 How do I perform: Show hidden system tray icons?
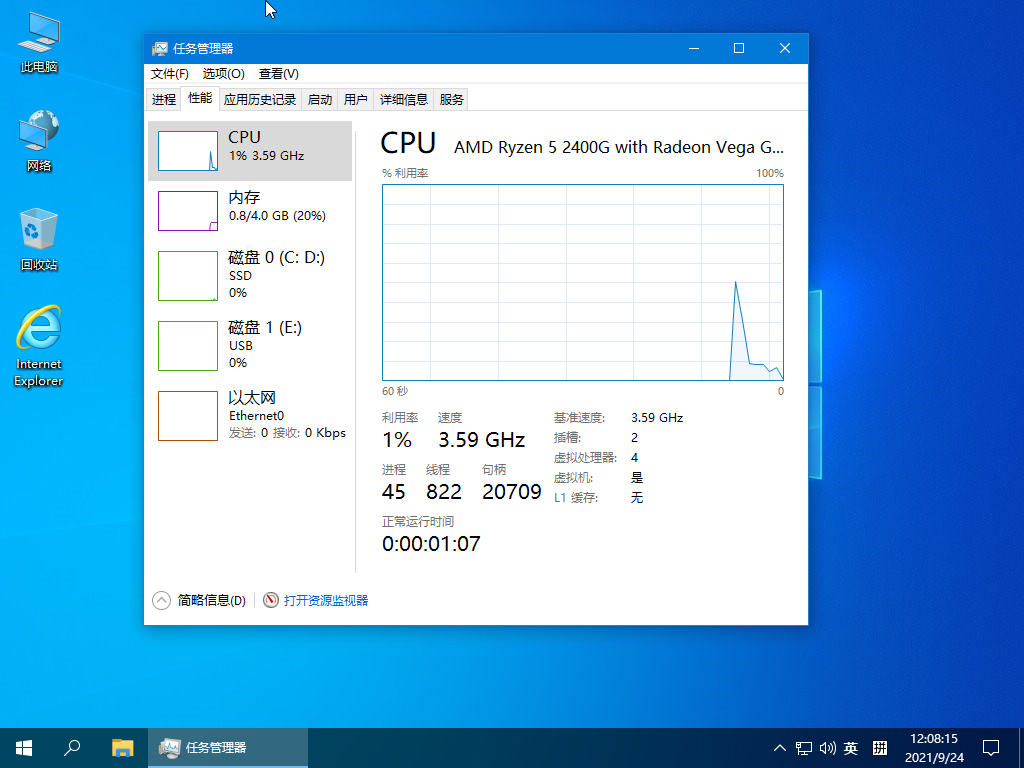(780, 748)
